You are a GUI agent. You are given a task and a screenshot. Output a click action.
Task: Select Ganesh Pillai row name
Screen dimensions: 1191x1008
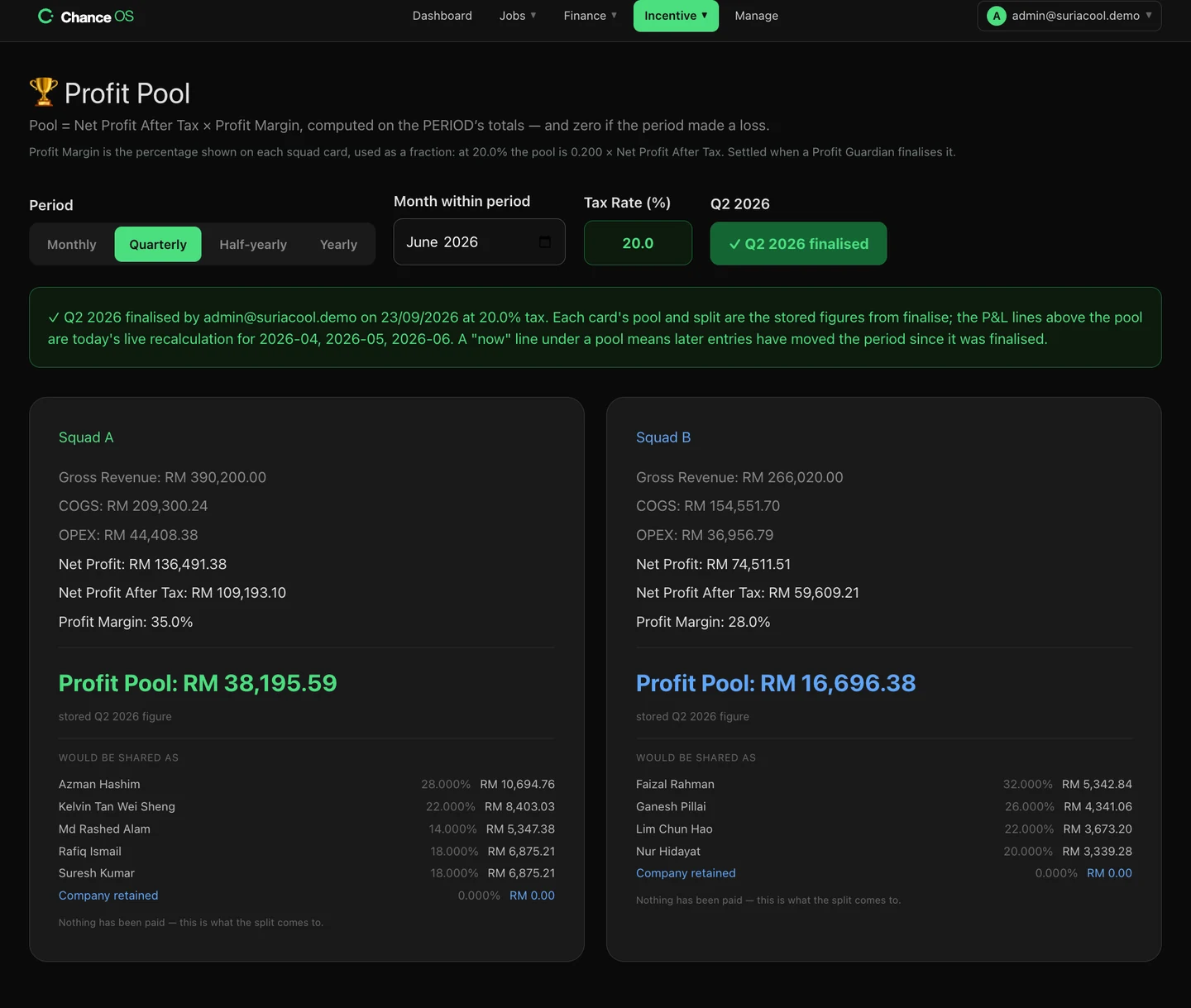[x=671, y=806]
